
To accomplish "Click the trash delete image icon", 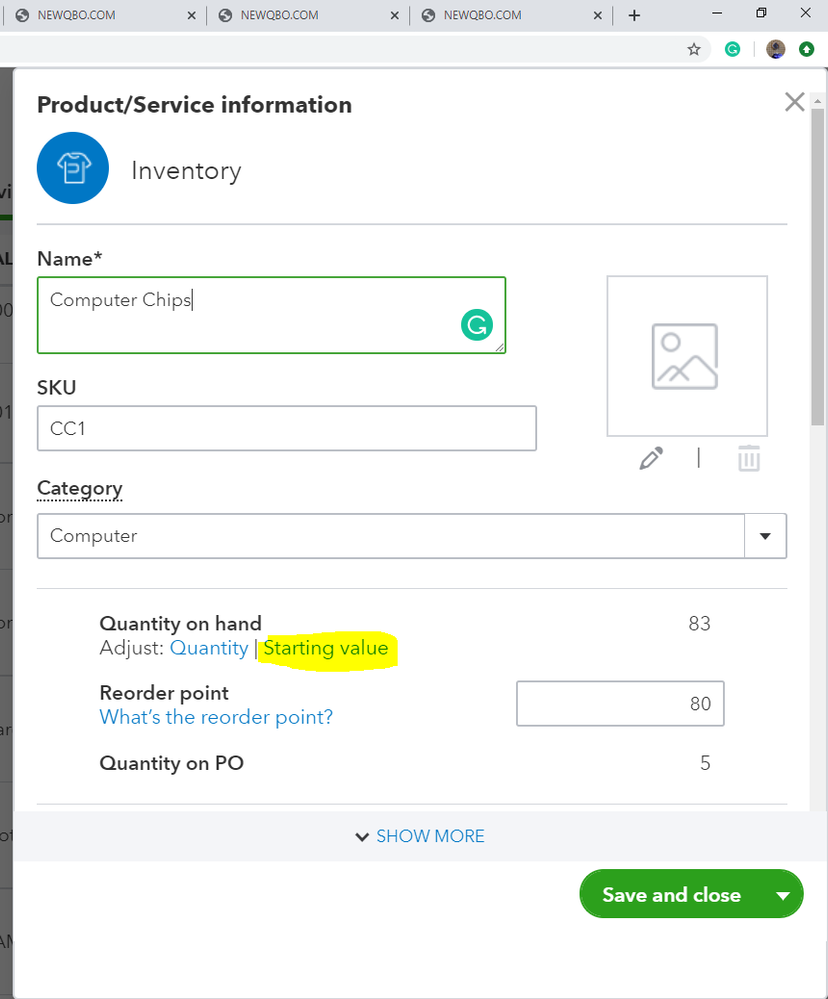I will coord(749,459).
